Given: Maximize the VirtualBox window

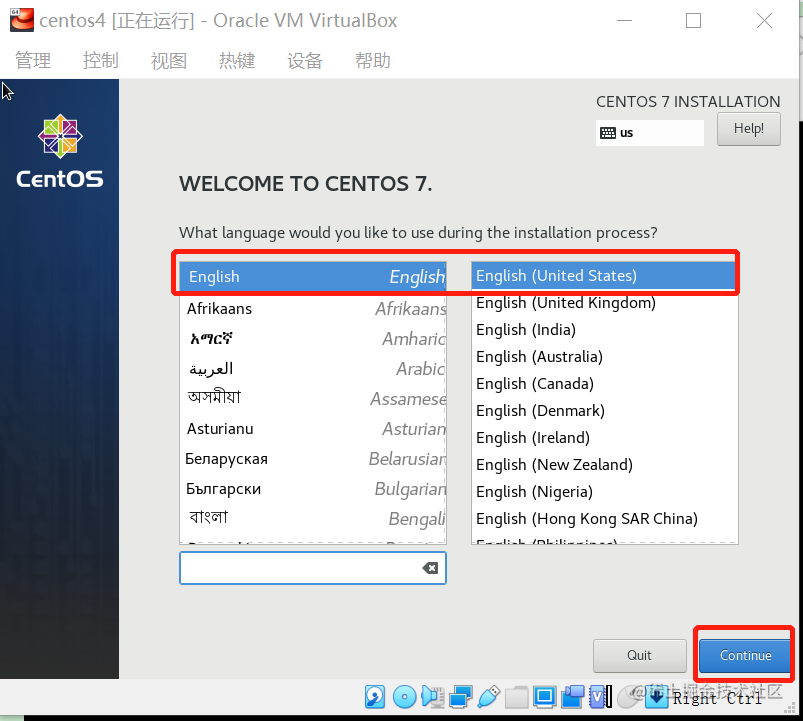Looking at the screenshot, I should (693, 20).
